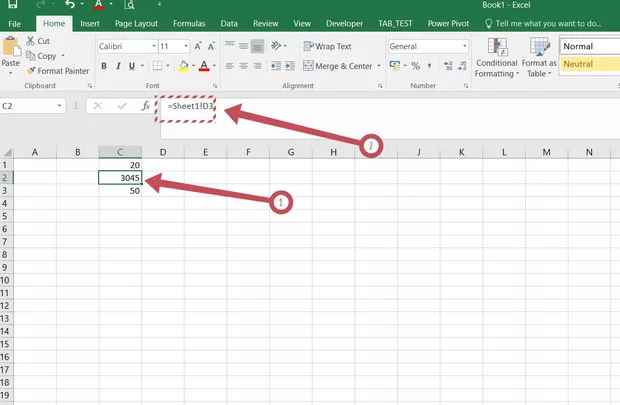Click the Undo arrow in quick access
This screenshot has width=620, height=405.
tap(70, 4)
